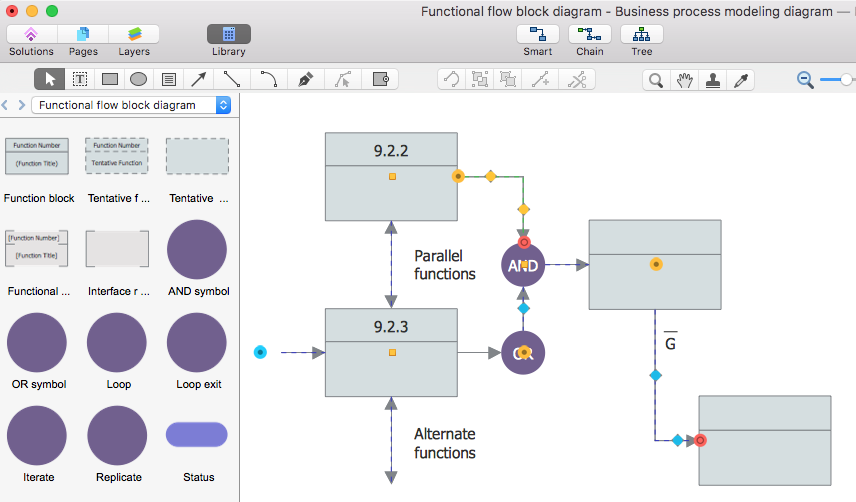
Task: Toggle the Library panel button
Action: tap(228, 35)
